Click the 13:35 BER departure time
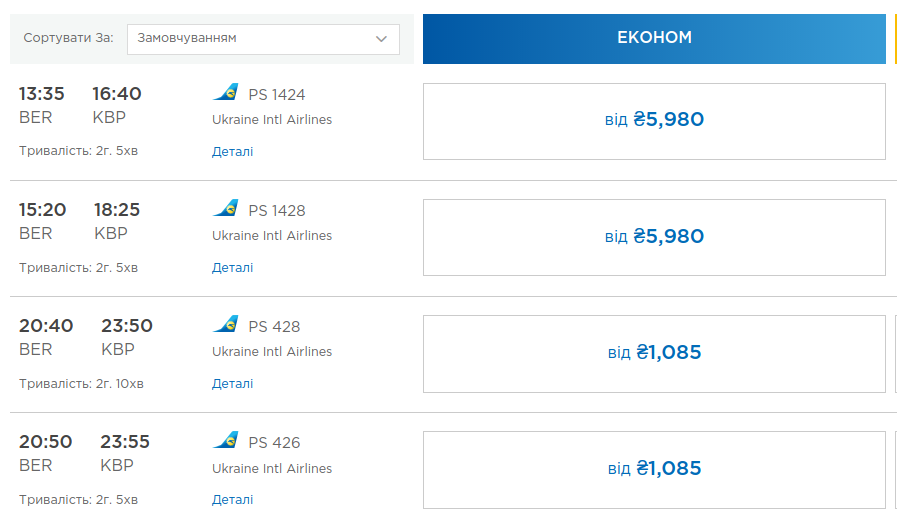 (42, 94)
